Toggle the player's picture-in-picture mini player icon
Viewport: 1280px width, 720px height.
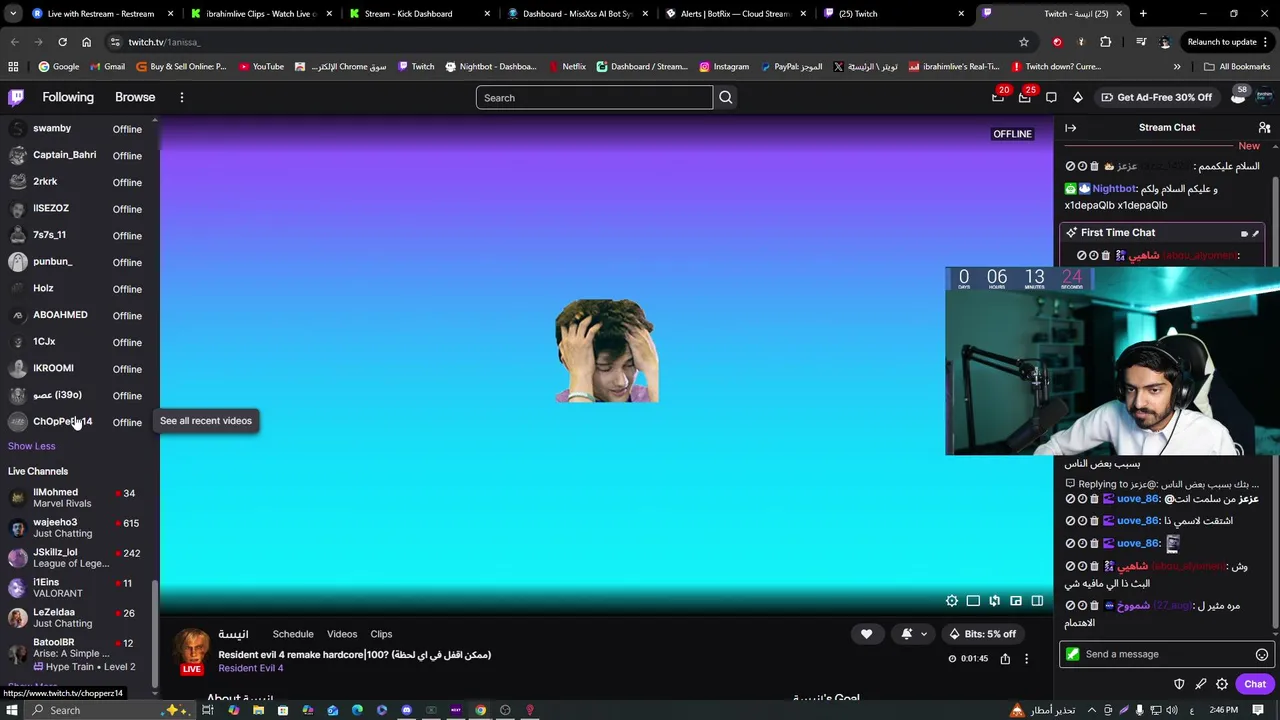(x=1016, y=601)
